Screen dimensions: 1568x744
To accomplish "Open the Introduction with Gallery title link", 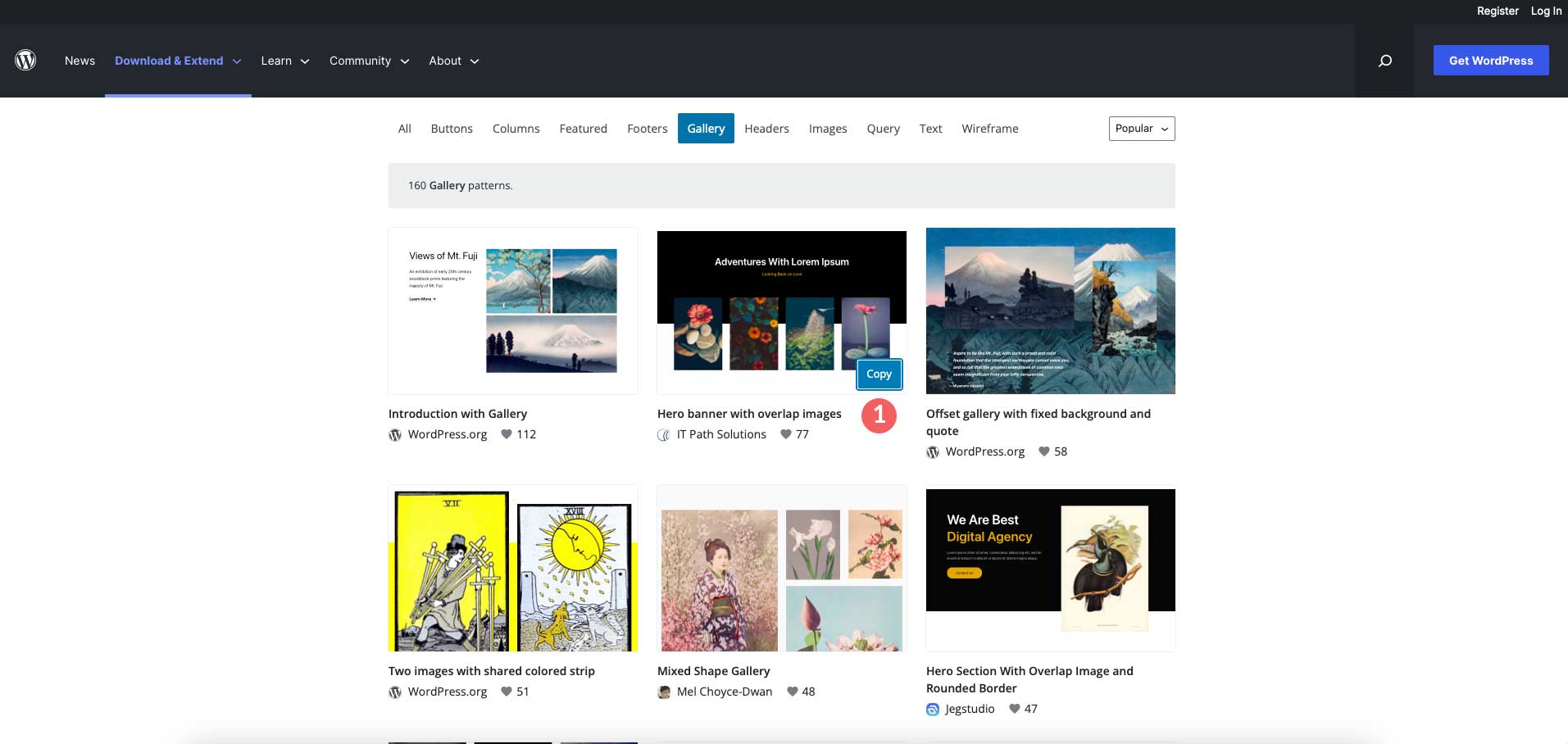I will point(457,414).
